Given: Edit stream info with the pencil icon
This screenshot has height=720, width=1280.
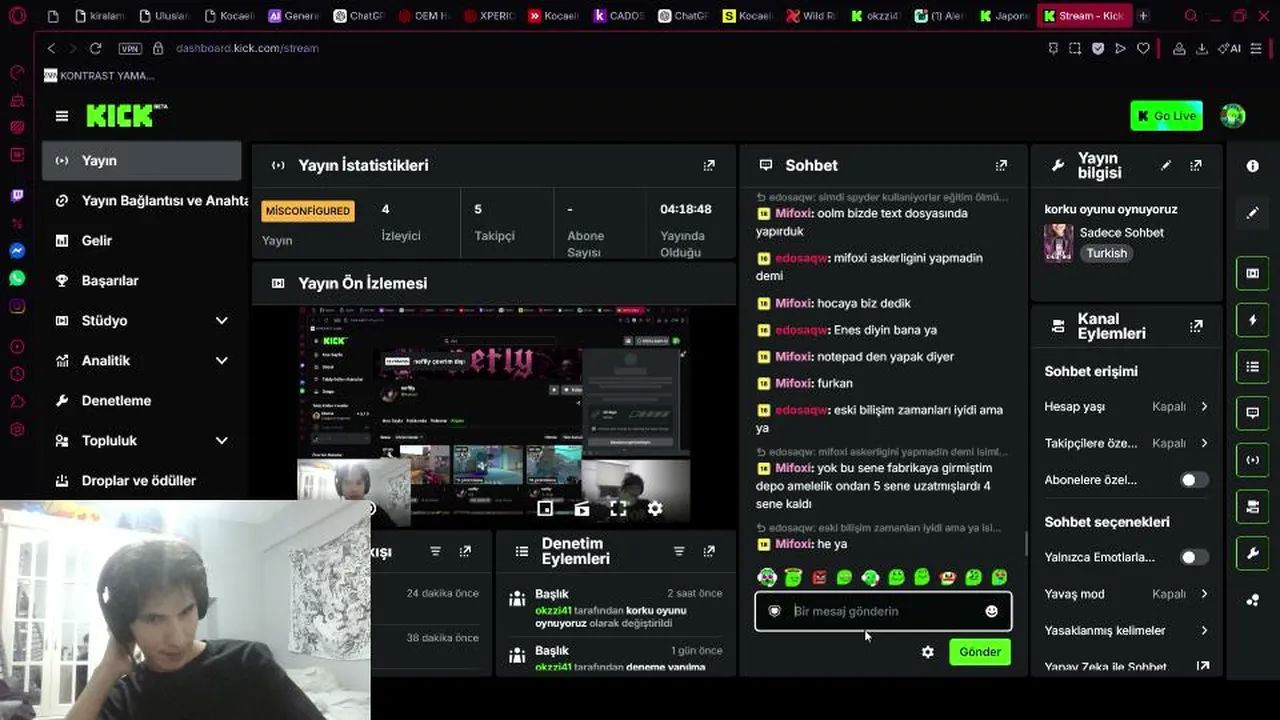Looking at the screenshot, I should point(1166,166).
